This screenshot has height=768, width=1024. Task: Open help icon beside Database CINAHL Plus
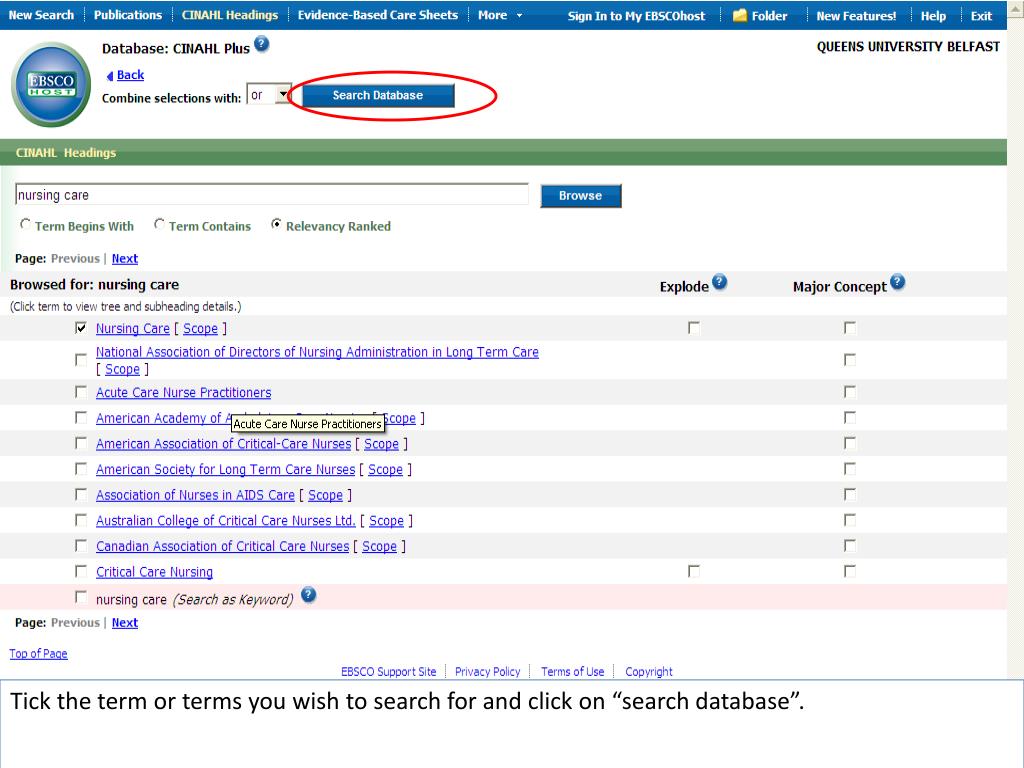click(261, 44)
